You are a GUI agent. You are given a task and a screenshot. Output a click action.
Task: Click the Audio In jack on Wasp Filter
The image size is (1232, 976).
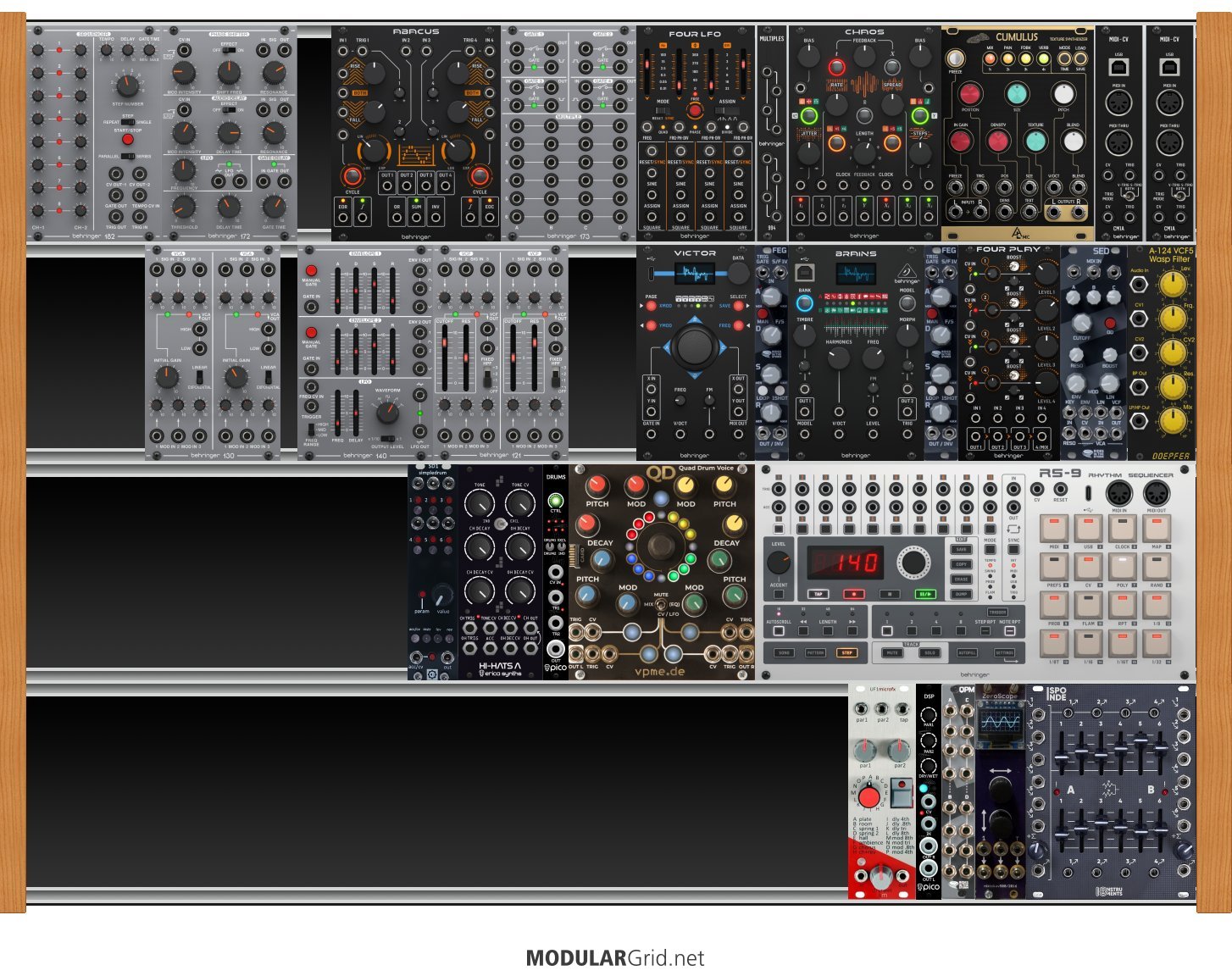(1140, 285)
